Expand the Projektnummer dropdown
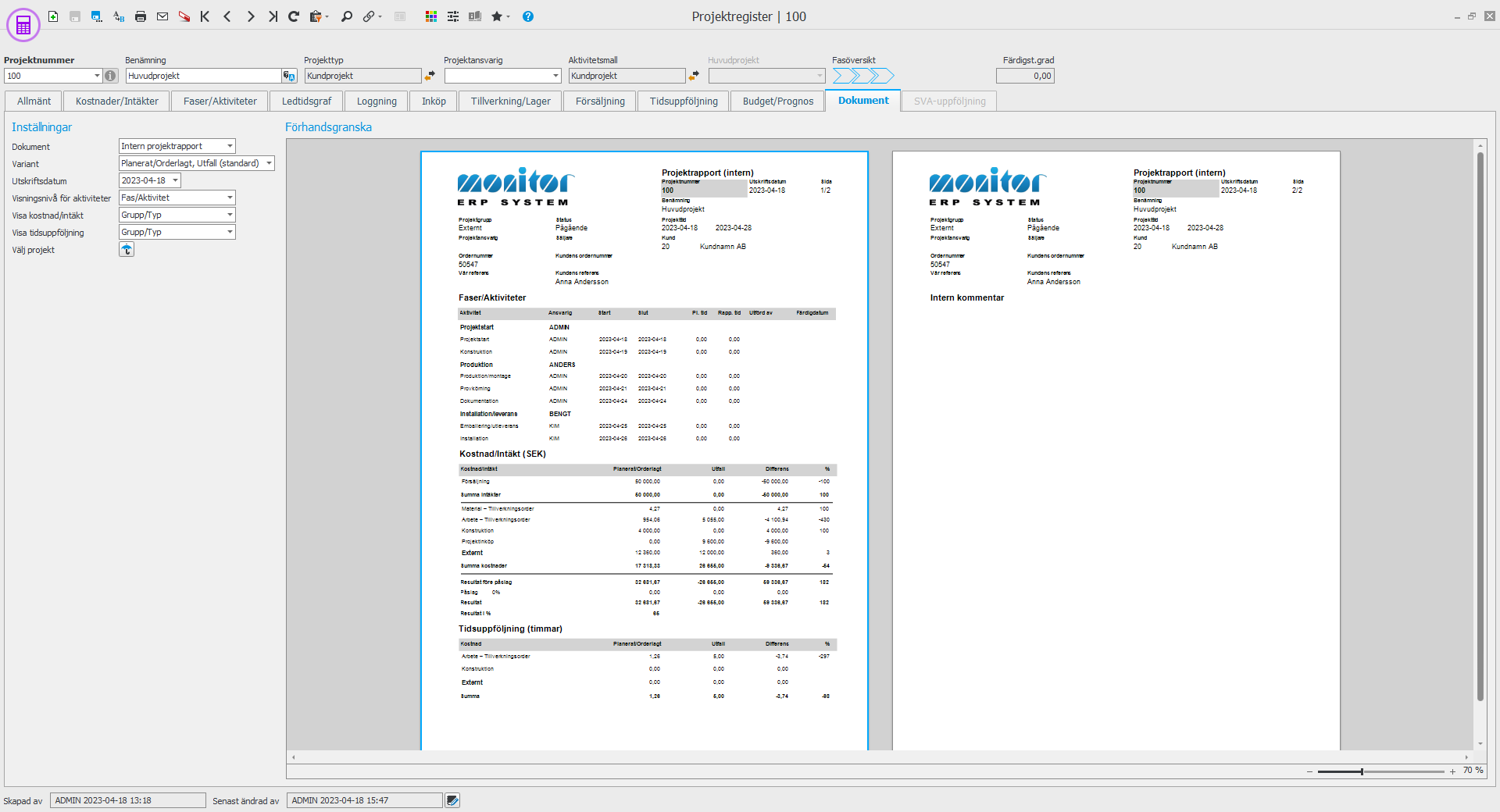1500x812 pixels. 97,76
